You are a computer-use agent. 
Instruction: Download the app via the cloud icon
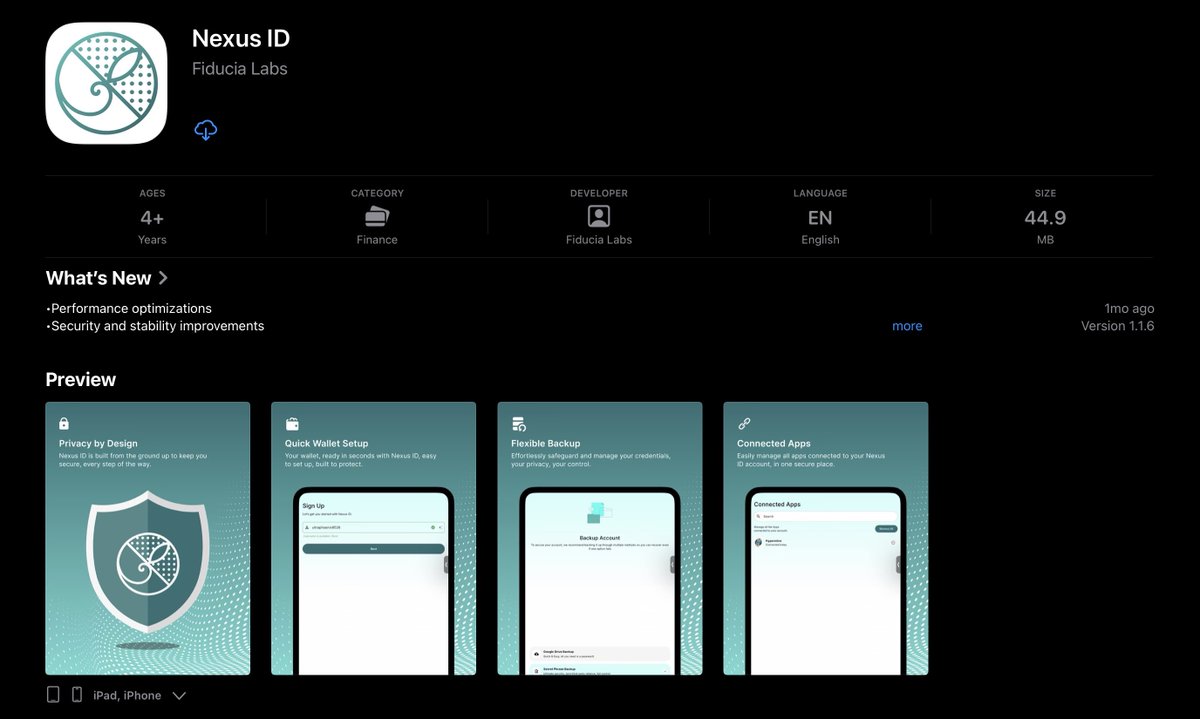[206, 130]
